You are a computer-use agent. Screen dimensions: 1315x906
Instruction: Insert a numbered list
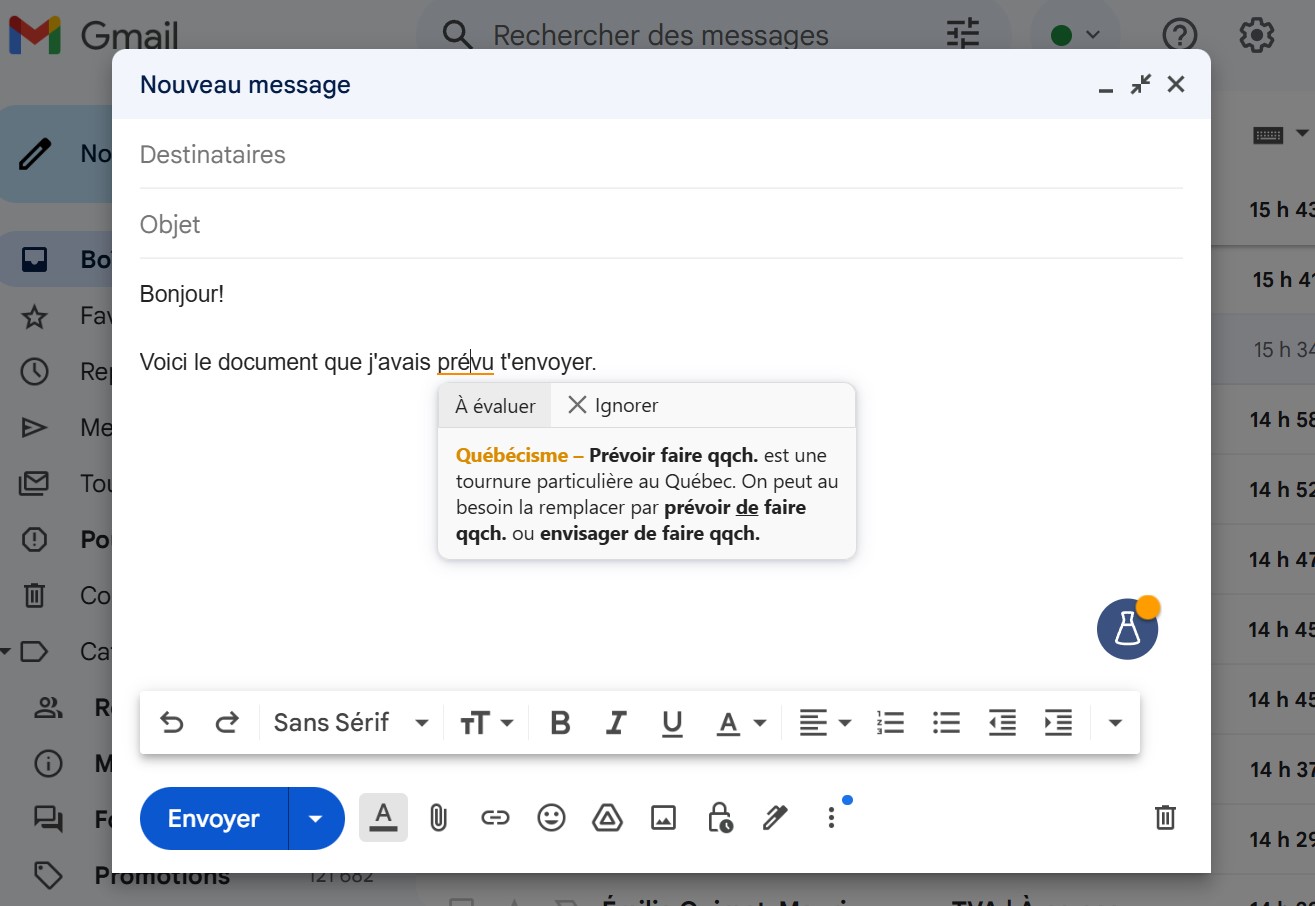point(890,723)
